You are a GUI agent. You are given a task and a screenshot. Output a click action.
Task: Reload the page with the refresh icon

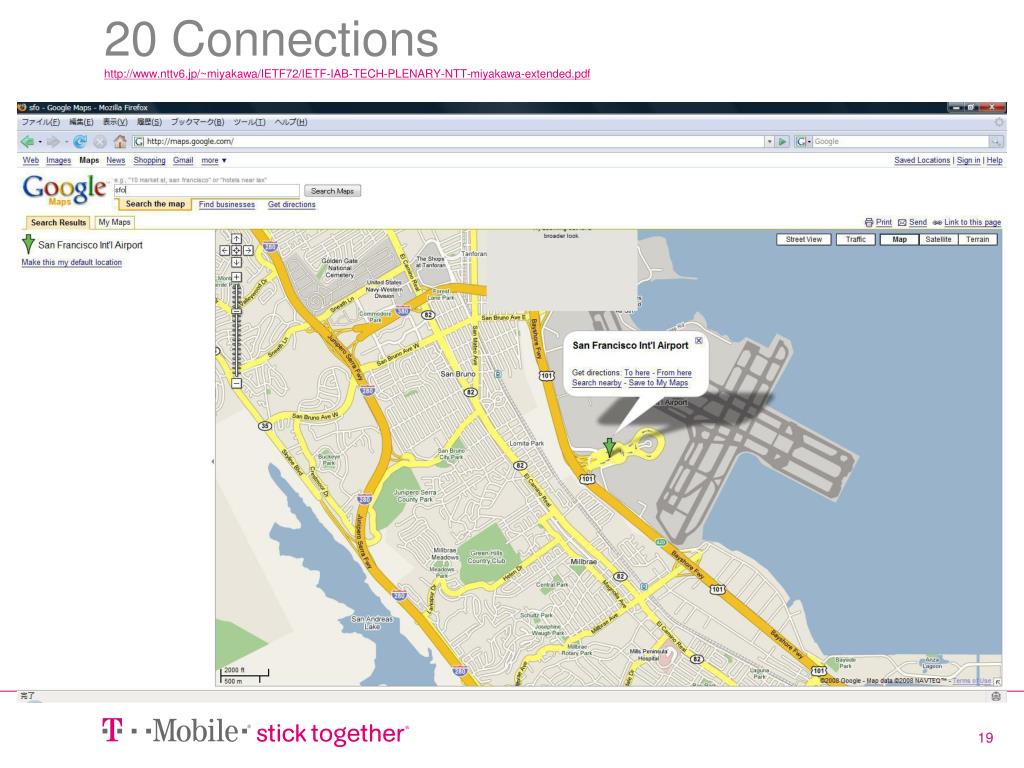[x=80, y=141]
